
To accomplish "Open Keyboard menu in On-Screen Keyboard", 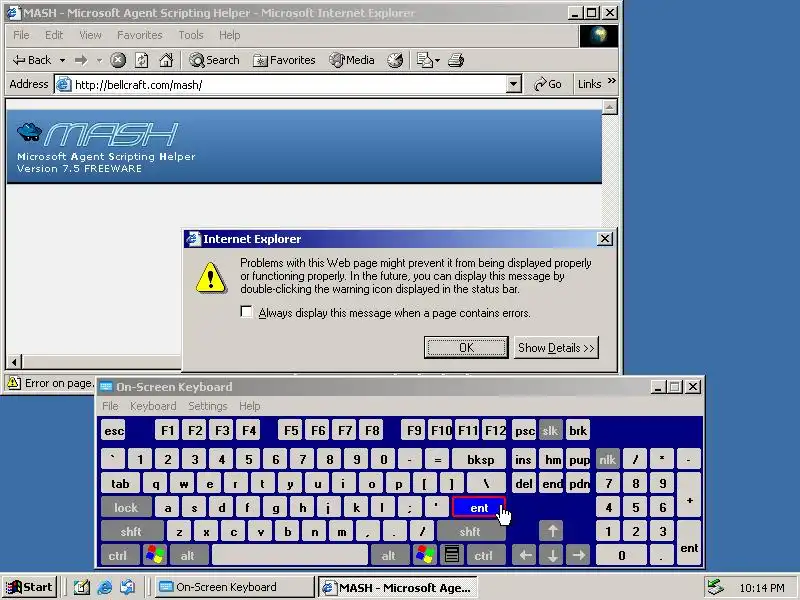I will pos(153,406).
